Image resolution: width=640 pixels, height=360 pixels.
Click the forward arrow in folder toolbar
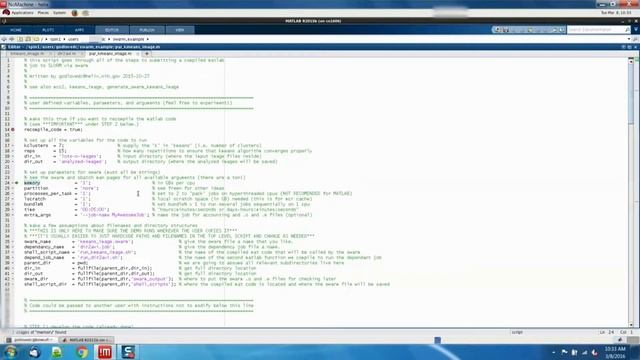coord(11,39)
